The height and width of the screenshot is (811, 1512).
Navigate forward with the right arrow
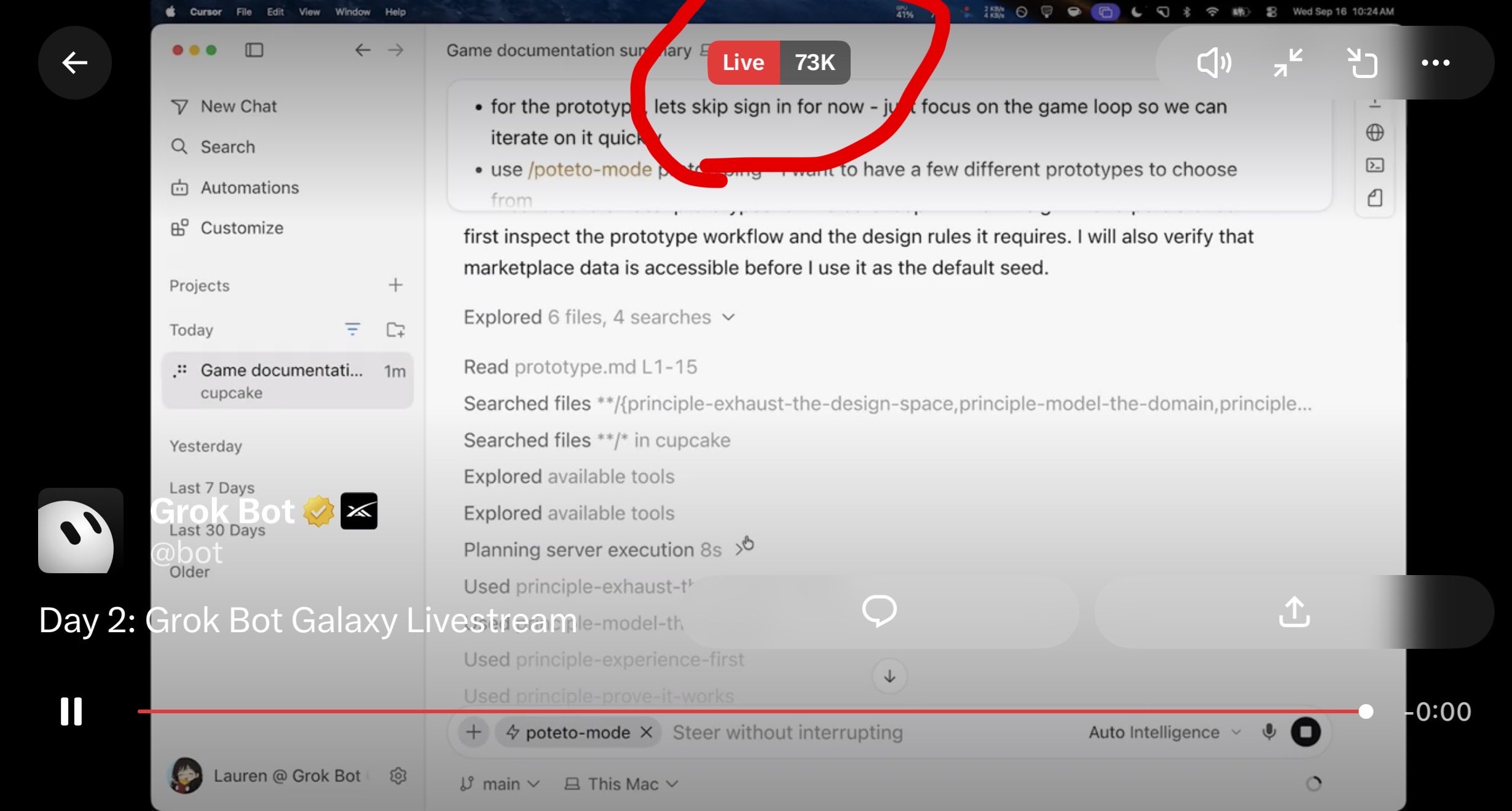(x=396, y=50)
